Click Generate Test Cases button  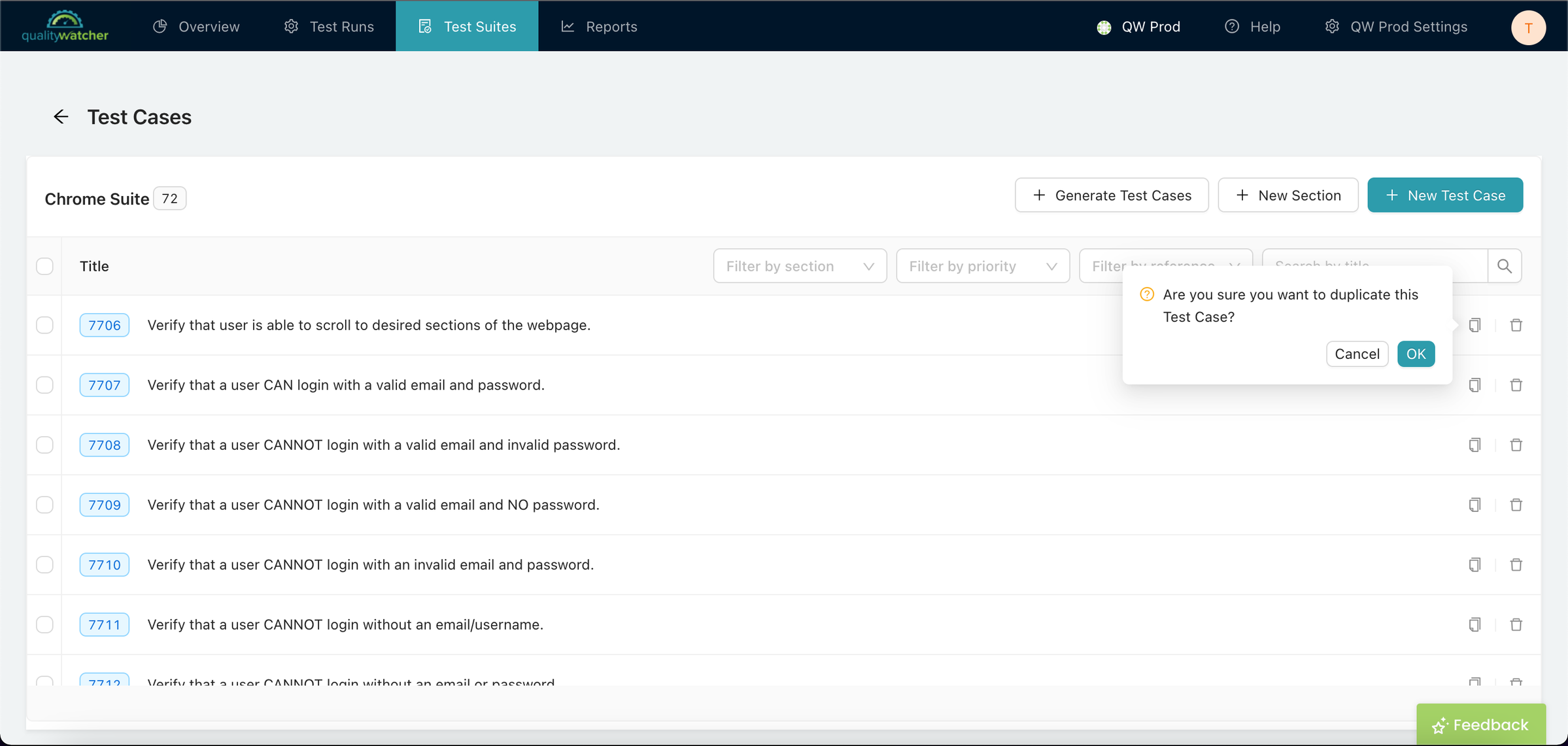point(1112,195)
